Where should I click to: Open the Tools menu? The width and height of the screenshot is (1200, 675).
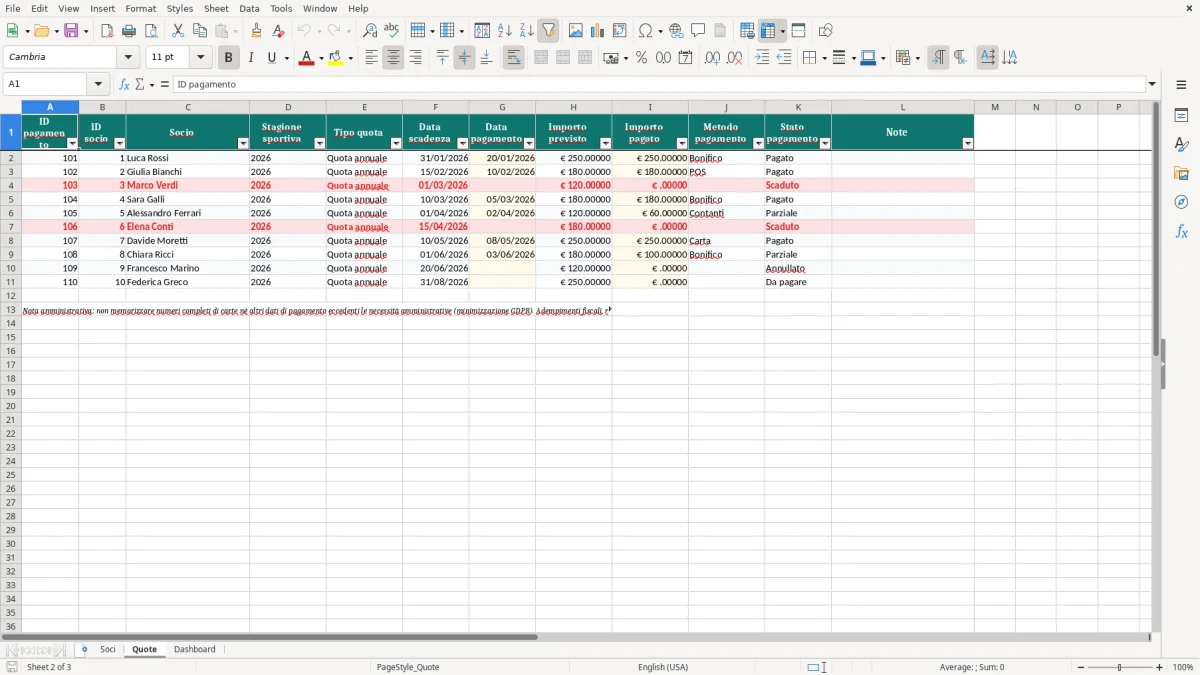point(281,8)
